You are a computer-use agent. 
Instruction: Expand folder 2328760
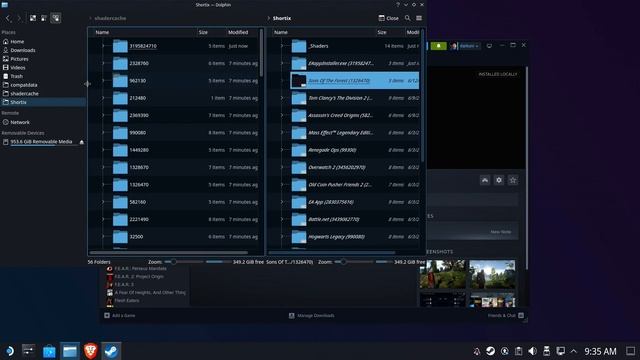103,63
